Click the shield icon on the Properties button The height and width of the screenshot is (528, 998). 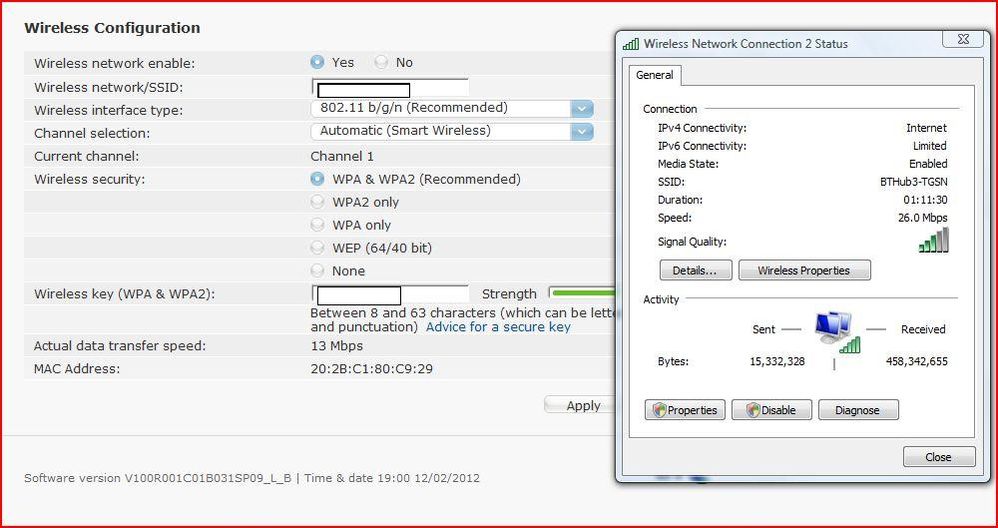tap(658, 410)
